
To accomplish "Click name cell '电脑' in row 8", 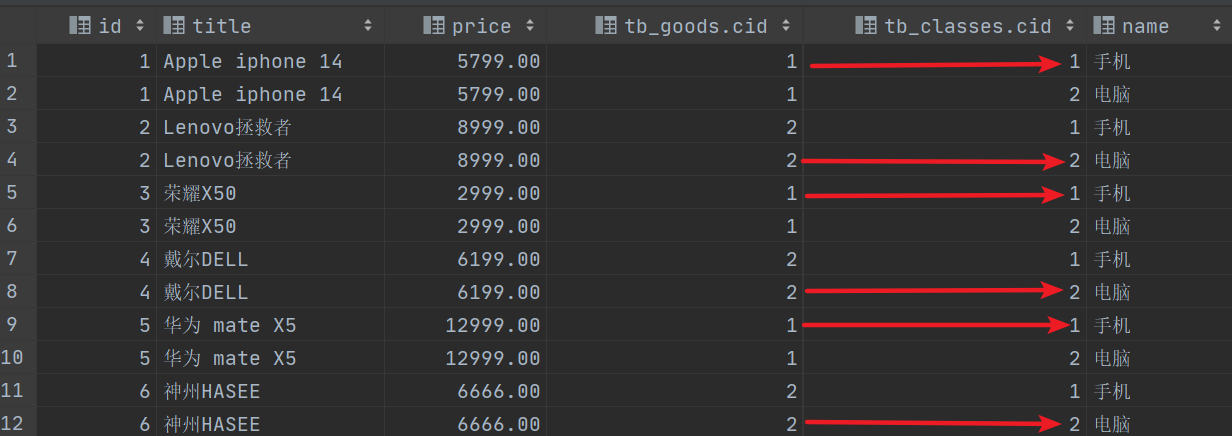I will click(1112, 292).
